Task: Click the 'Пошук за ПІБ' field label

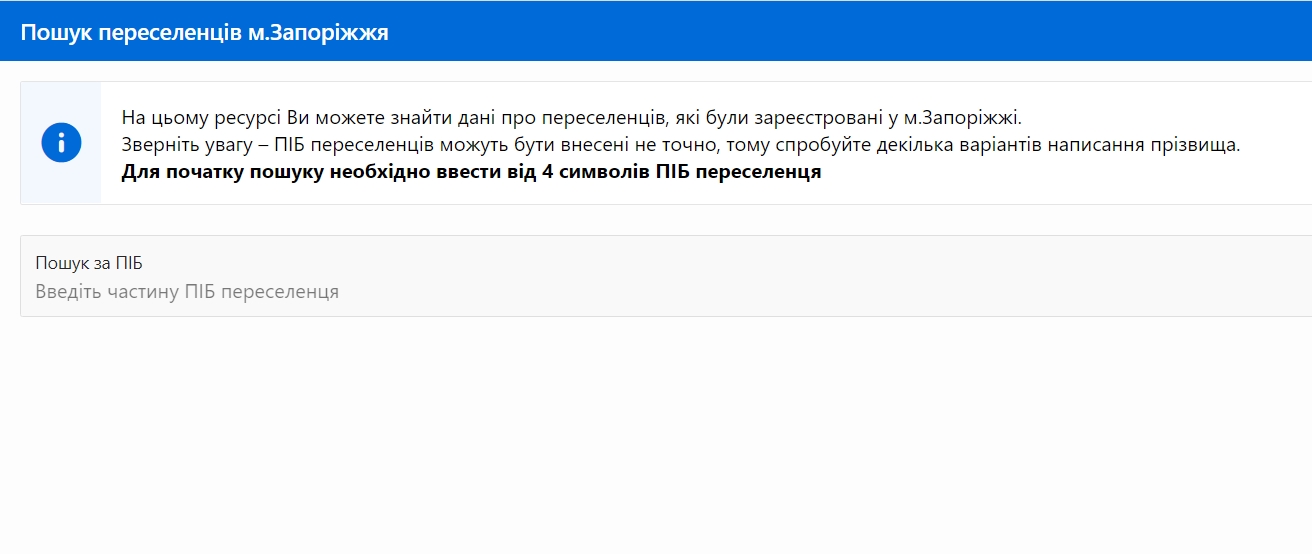Action: [x=89, y=264]
